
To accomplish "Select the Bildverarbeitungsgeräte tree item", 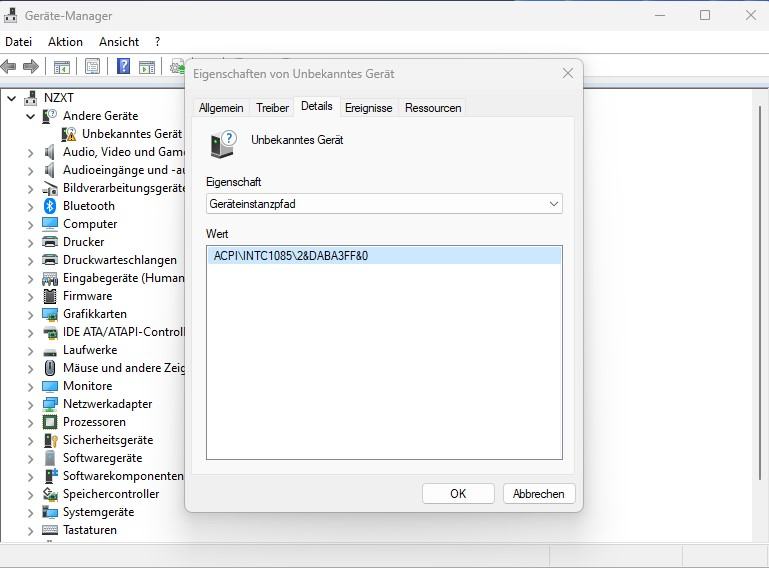I will coord(124,188).
